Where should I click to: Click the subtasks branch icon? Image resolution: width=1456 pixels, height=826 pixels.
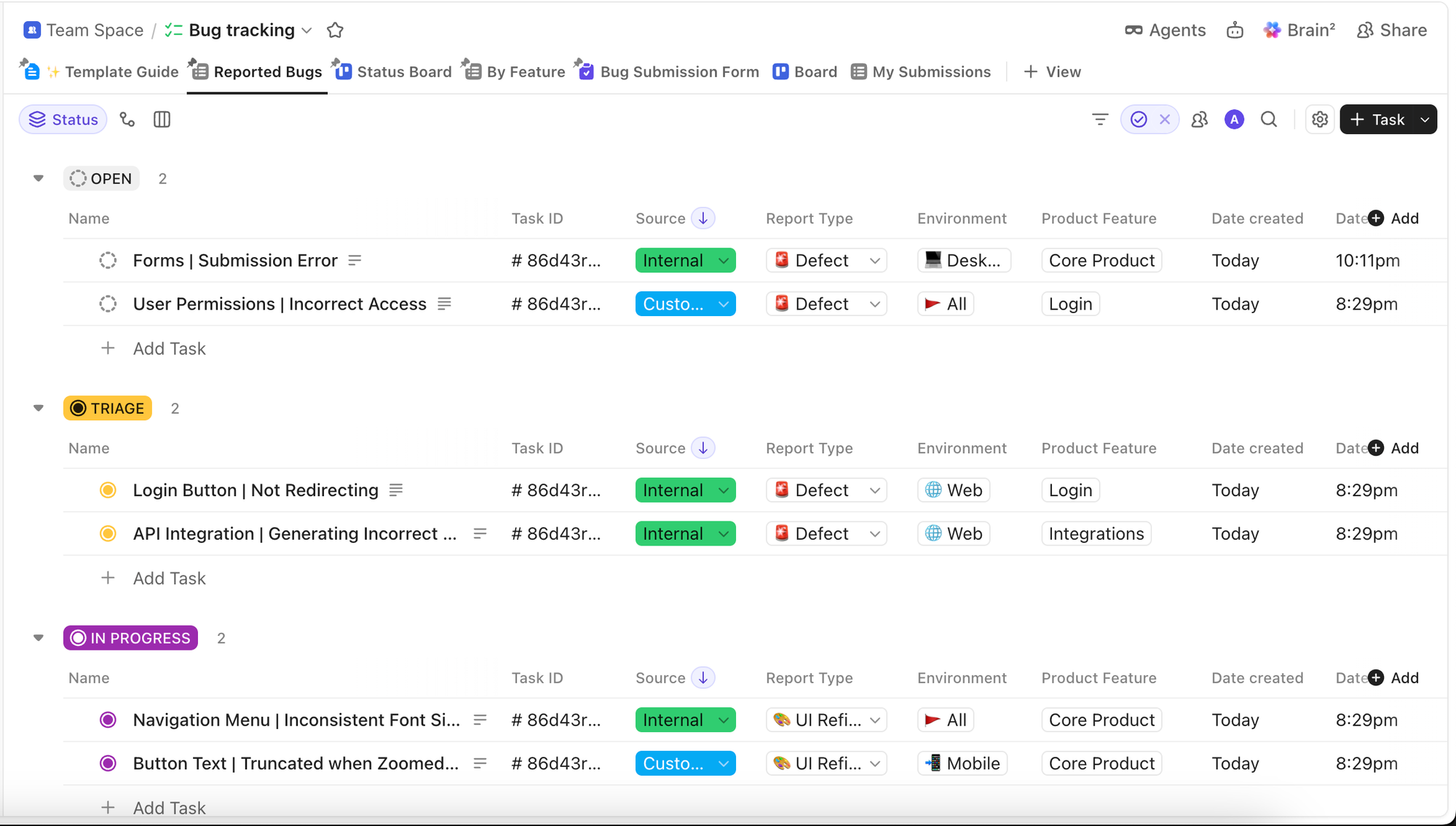[x=127, y=119]
